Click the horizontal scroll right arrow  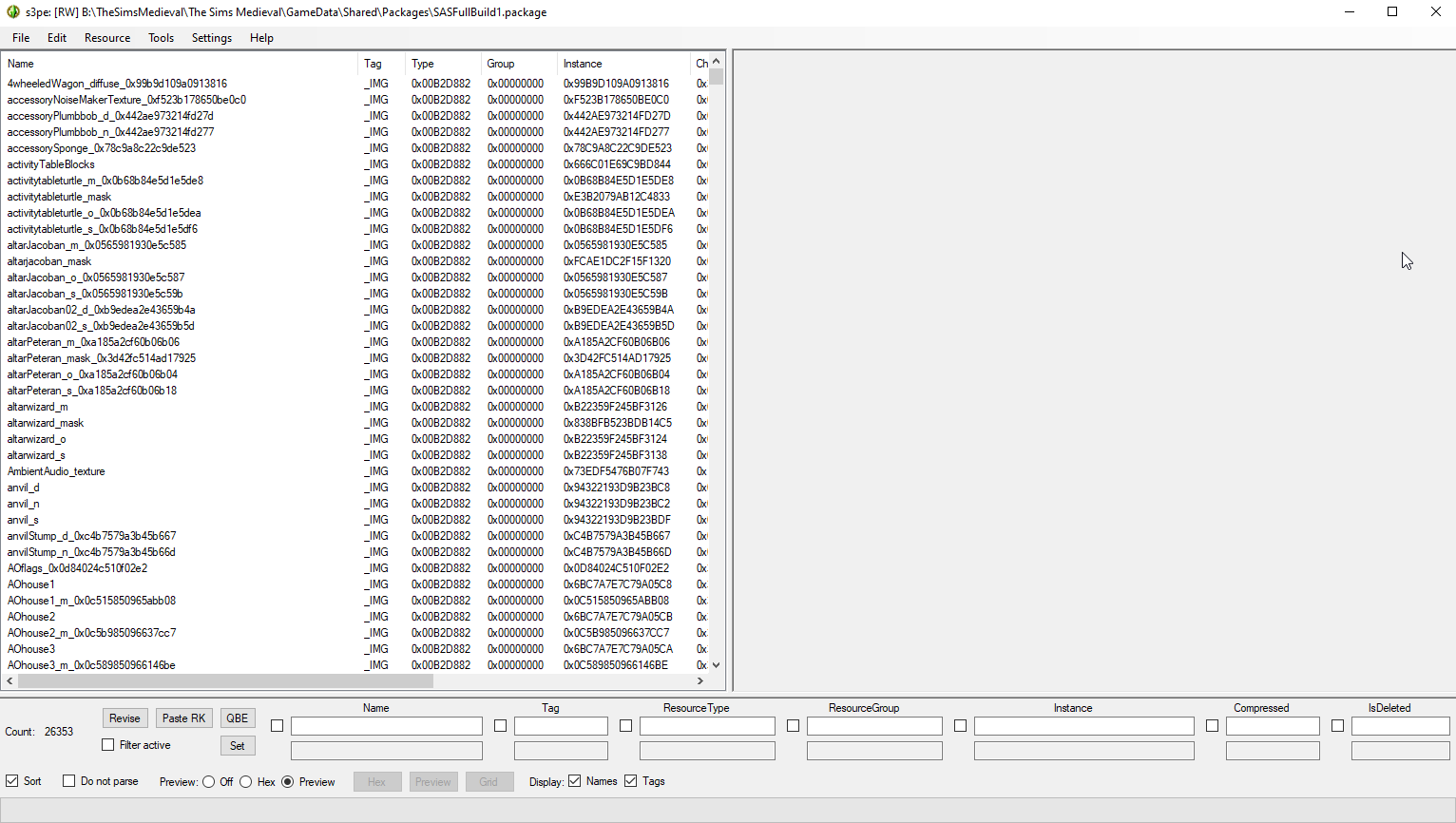[x=700, y=680]
